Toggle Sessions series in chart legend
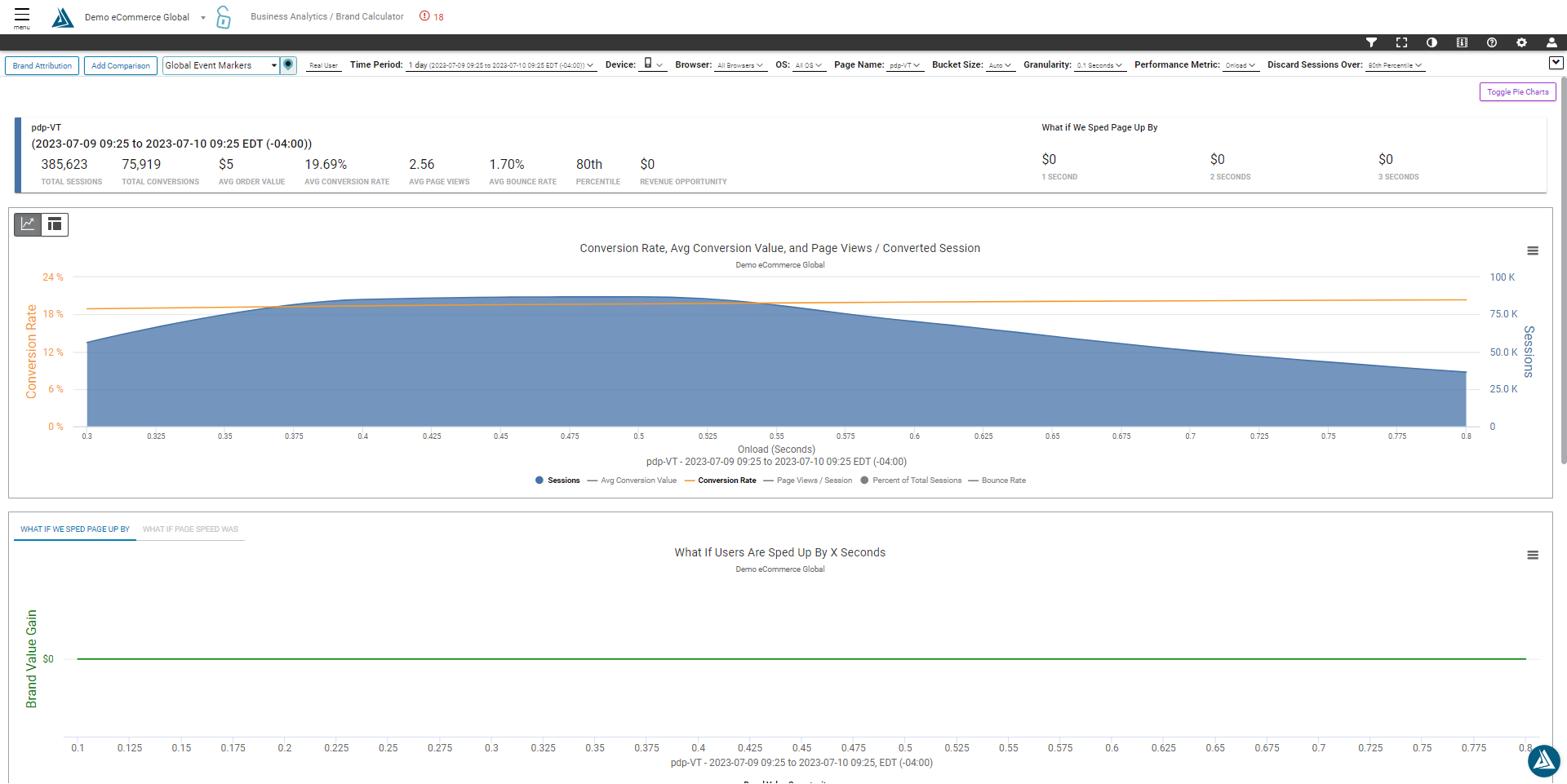This screenshot has width=1567, height=784. 557,481
